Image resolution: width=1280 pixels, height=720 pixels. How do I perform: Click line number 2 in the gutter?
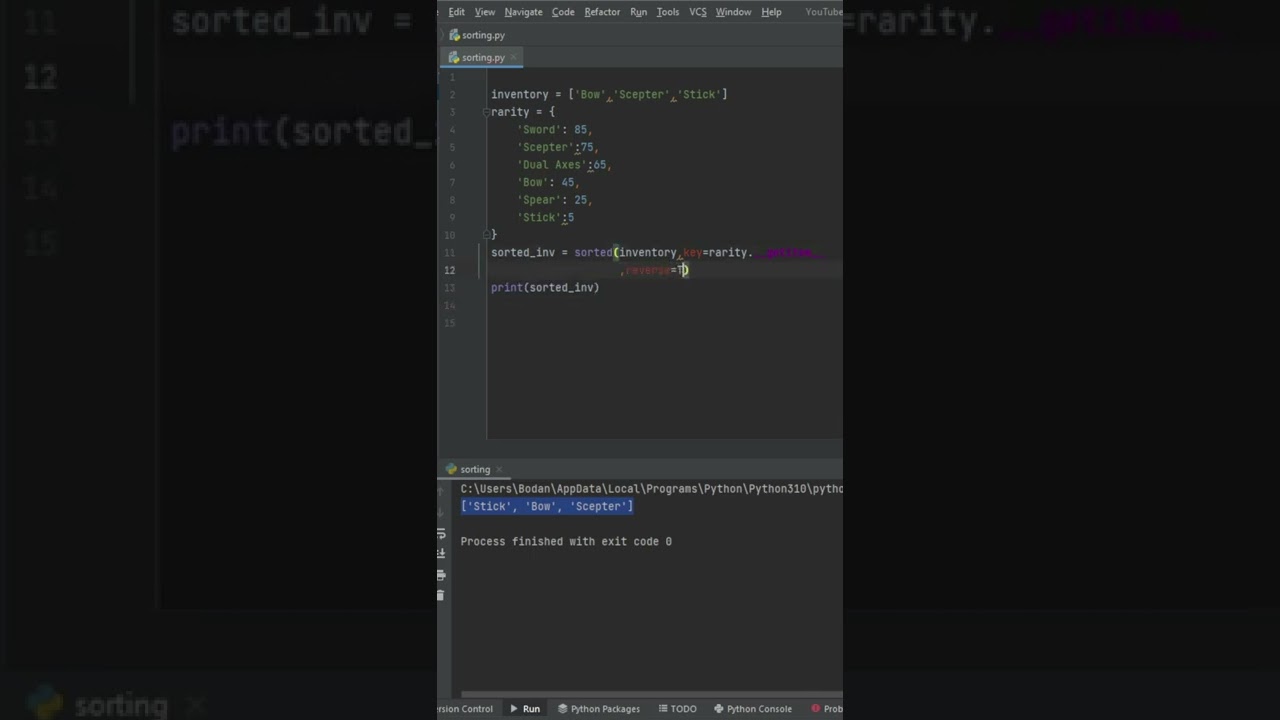(453, 94)
